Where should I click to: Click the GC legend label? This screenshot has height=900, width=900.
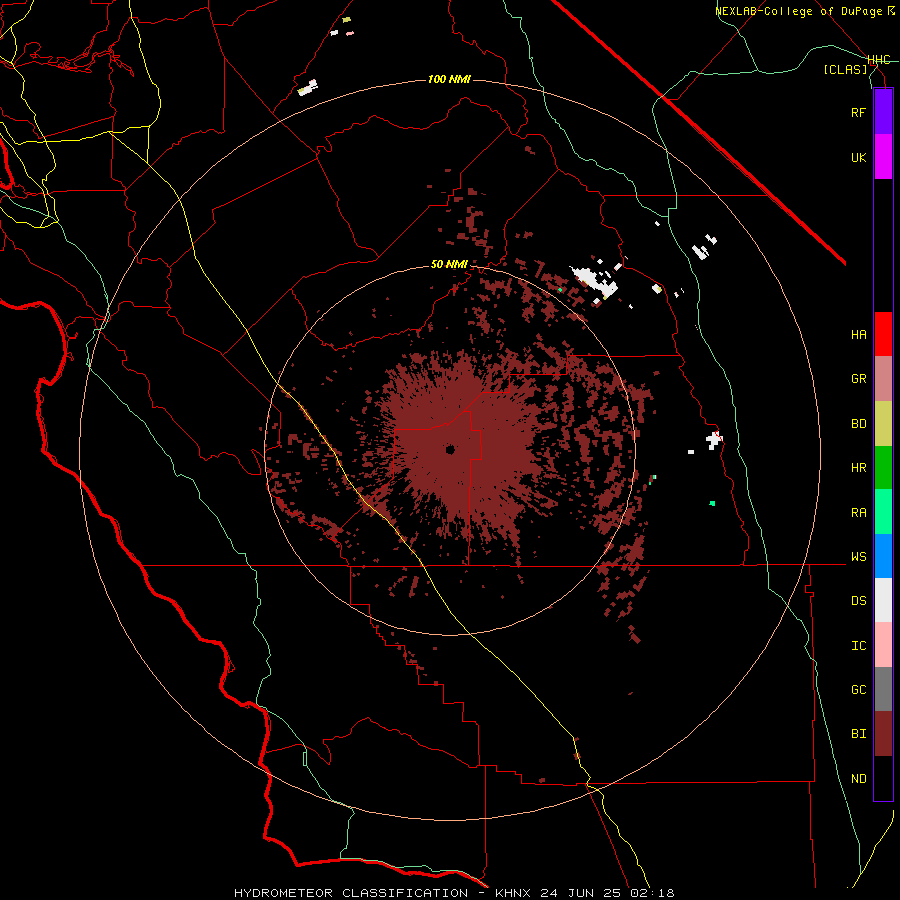pyautogui.click(x=858, y=690)
